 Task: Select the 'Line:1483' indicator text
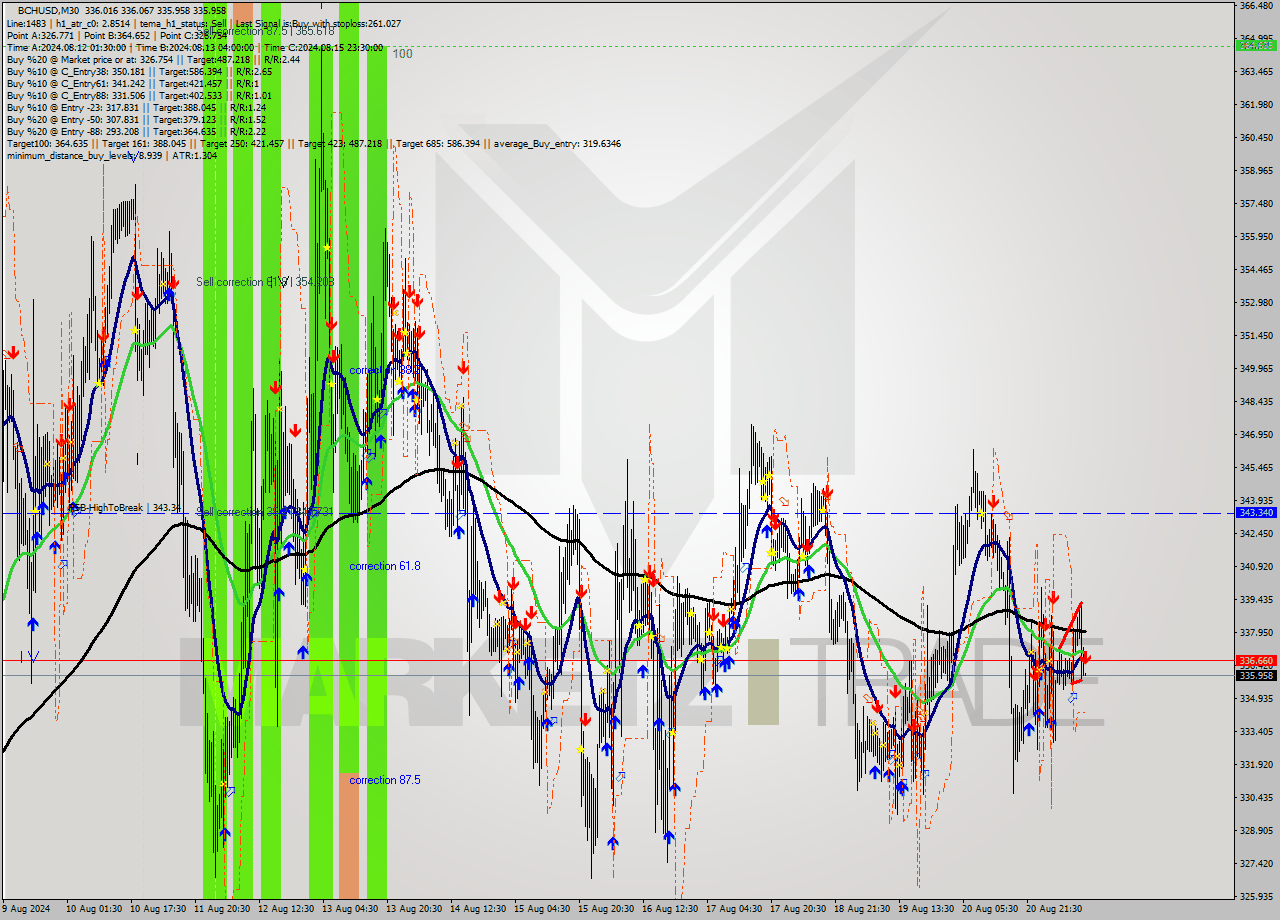tap(26, 23)
